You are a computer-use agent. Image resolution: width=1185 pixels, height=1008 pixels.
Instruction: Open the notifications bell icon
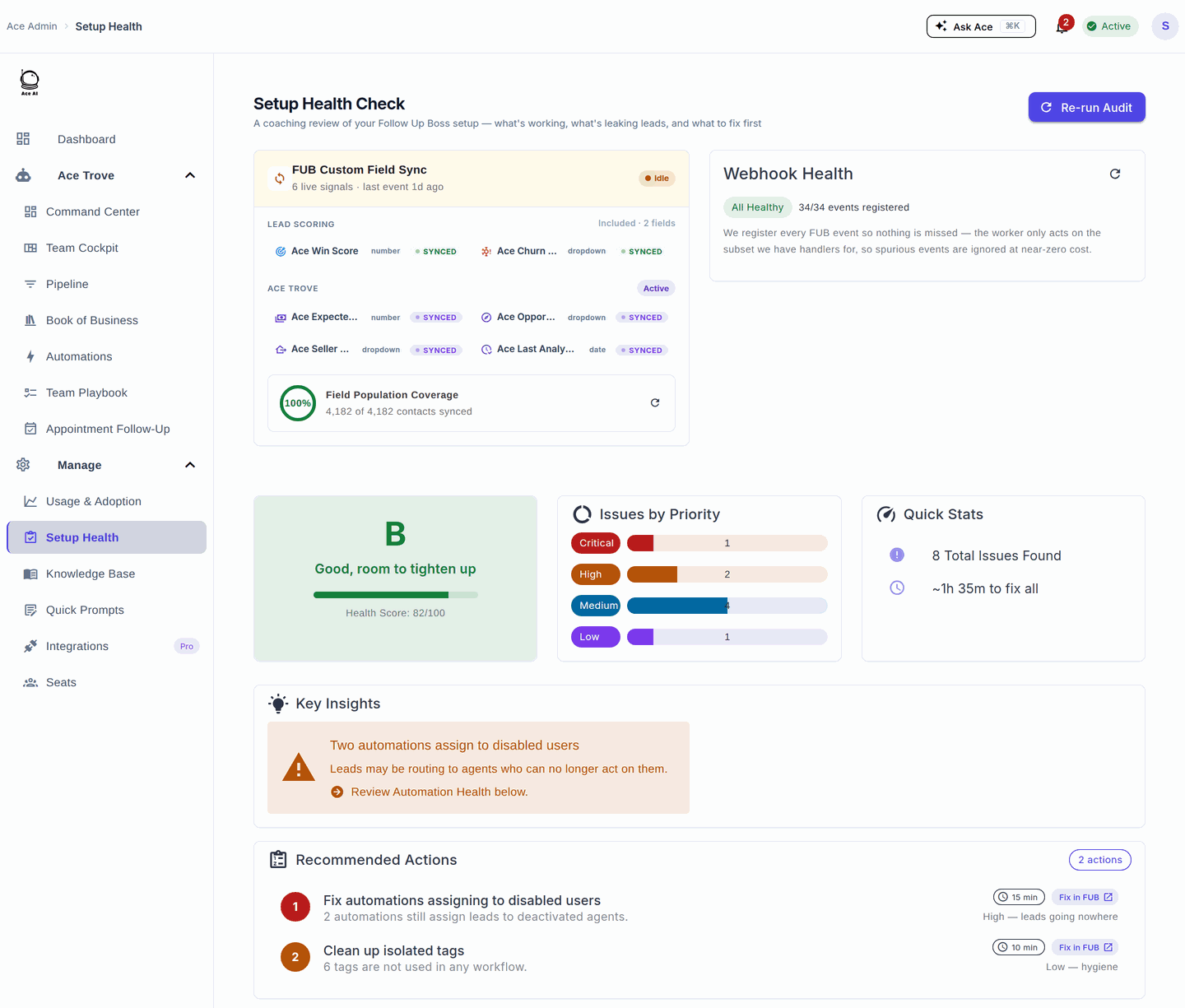click(x=1062, y=26)
